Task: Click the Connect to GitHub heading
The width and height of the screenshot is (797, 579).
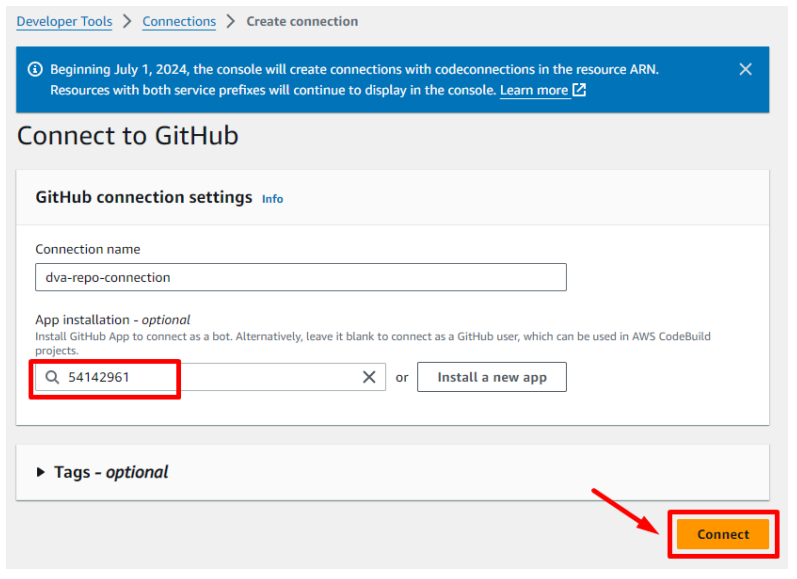Action: coord(128,136)
